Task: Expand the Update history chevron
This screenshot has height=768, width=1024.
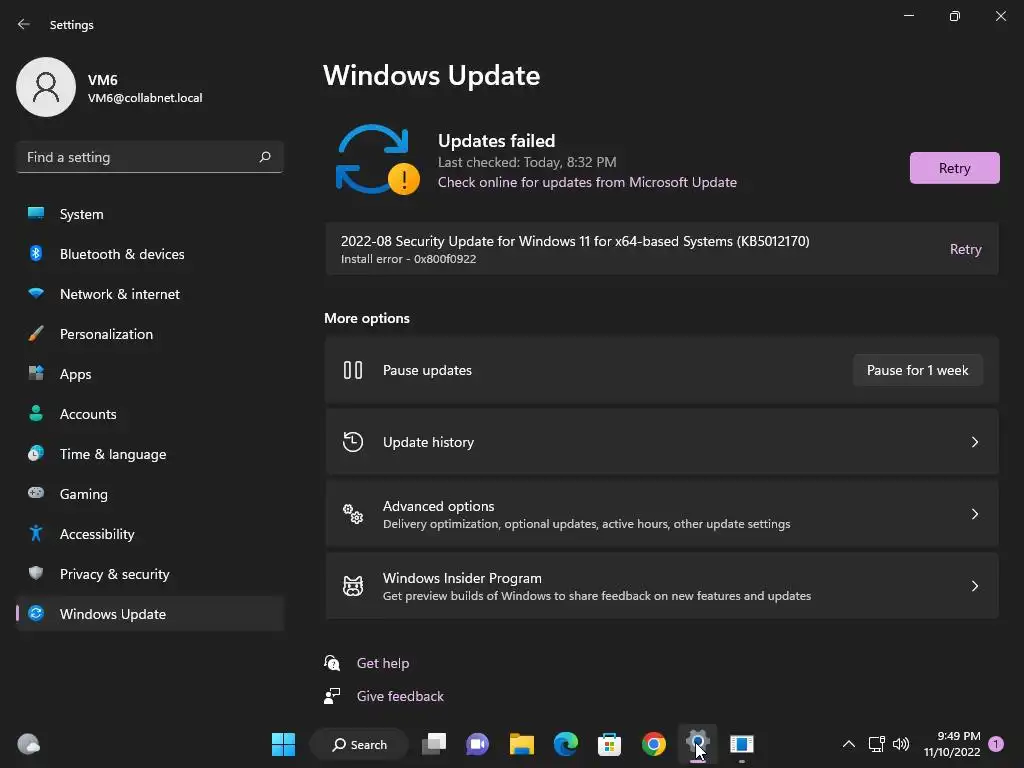Action: tap(974, 442)
